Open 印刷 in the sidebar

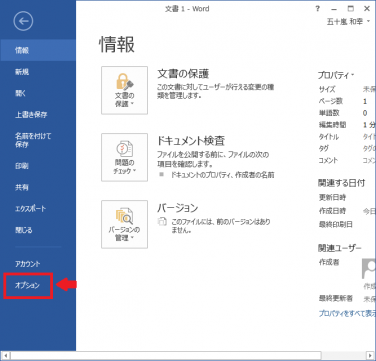[x=38, y=166]
